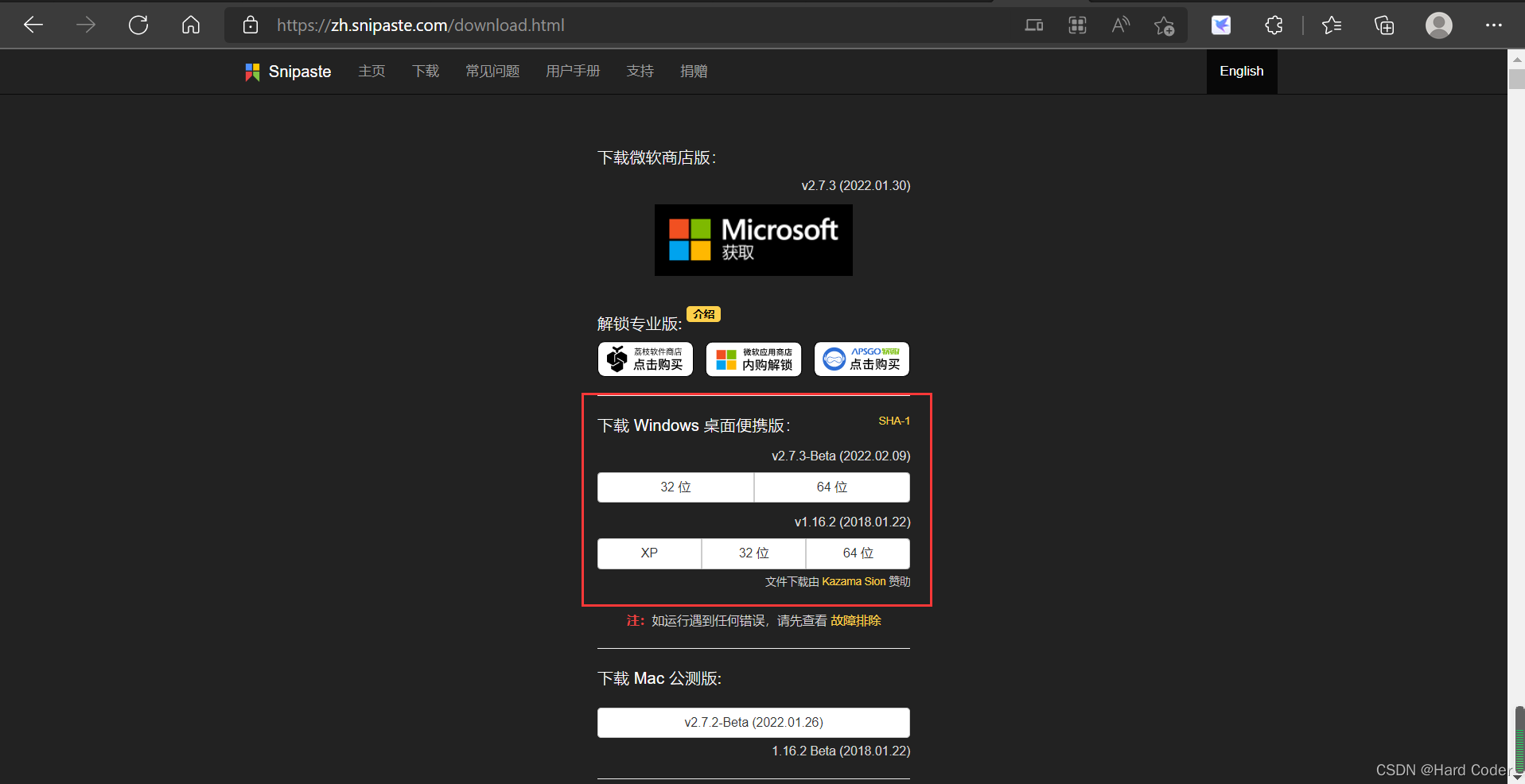1525x784 pixels.
Task: Open the browser extensions menu
Action: [x=1274, y=25]
